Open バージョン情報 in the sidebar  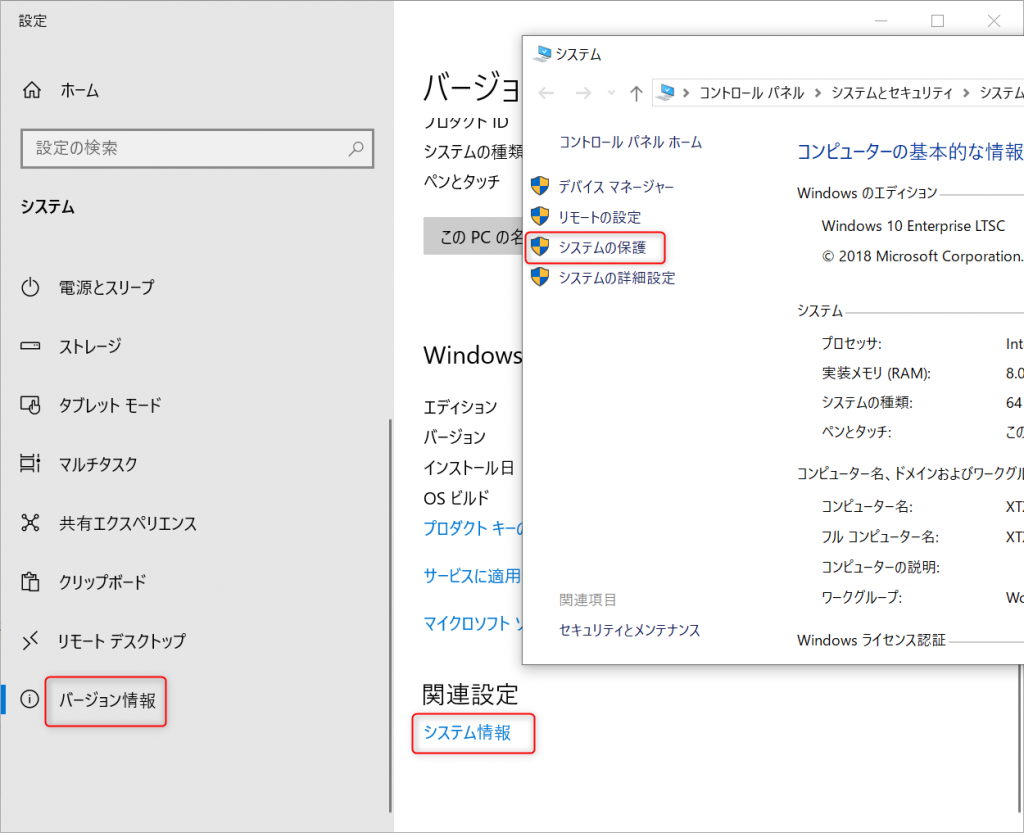tap(107, 700)
